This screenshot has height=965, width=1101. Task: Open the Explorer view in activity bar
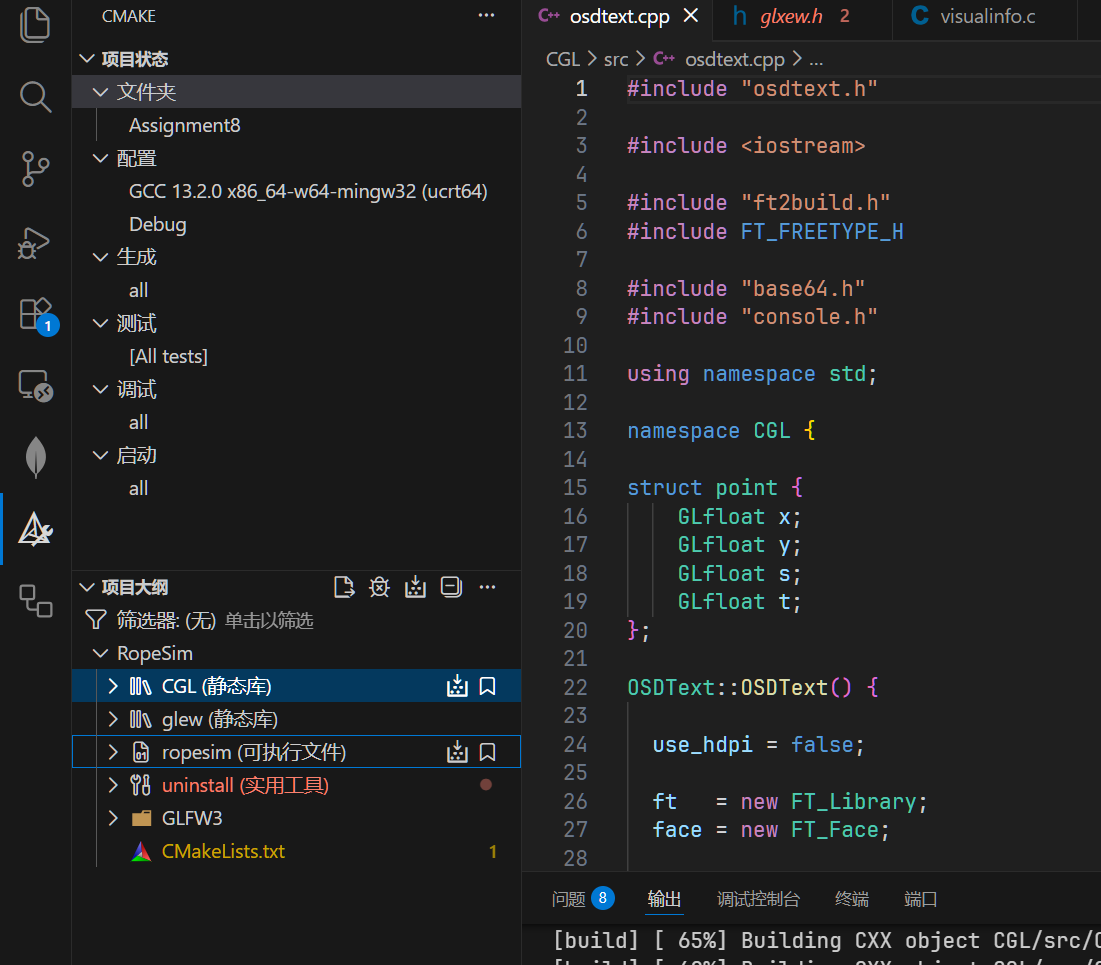(x=35, y=25)
